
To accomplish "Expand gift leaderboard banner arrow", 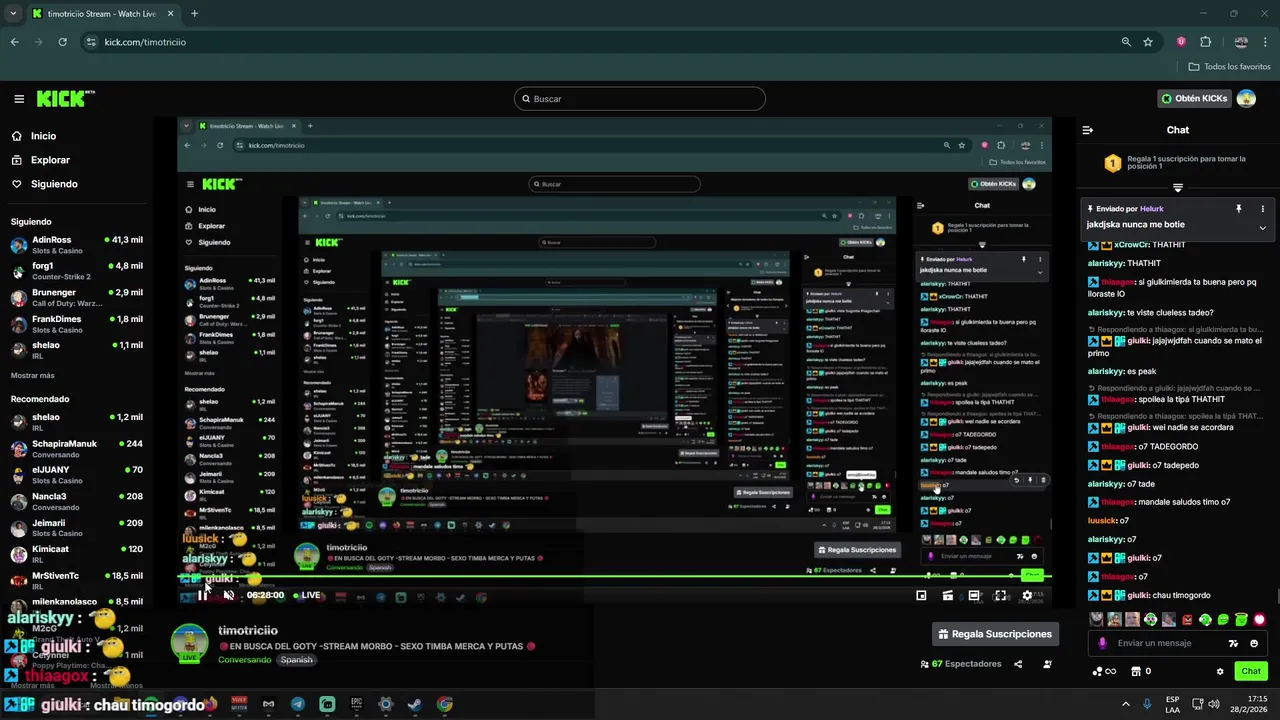I will (x=1178, y=188).
